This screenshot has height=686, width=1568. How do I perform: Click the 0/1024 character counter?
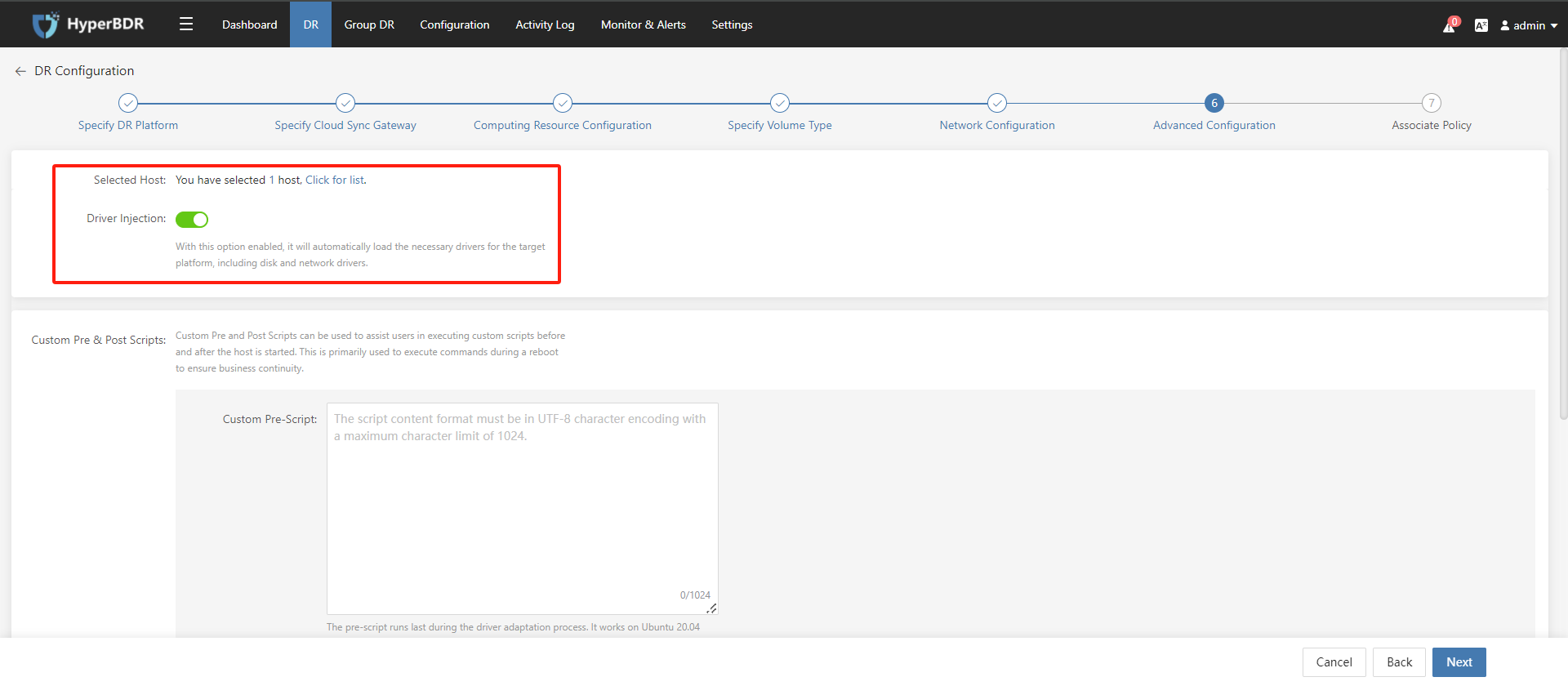[695, 595]
